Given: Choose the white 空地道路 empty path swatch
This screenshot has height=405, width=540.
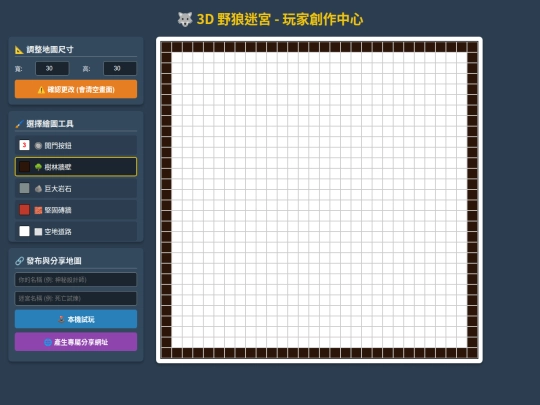Looking at the screenshot, I should pyautogui.click(x=24, y=231).
